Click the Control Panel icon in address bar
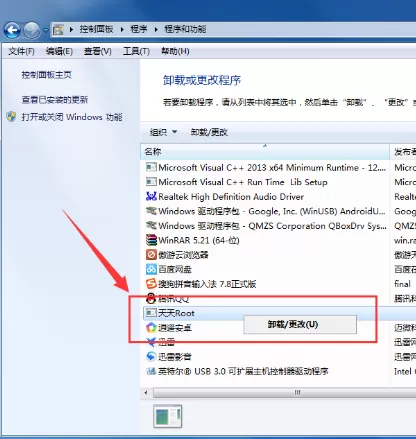Viewport: 416px width, 439px height. pos(58,30)
